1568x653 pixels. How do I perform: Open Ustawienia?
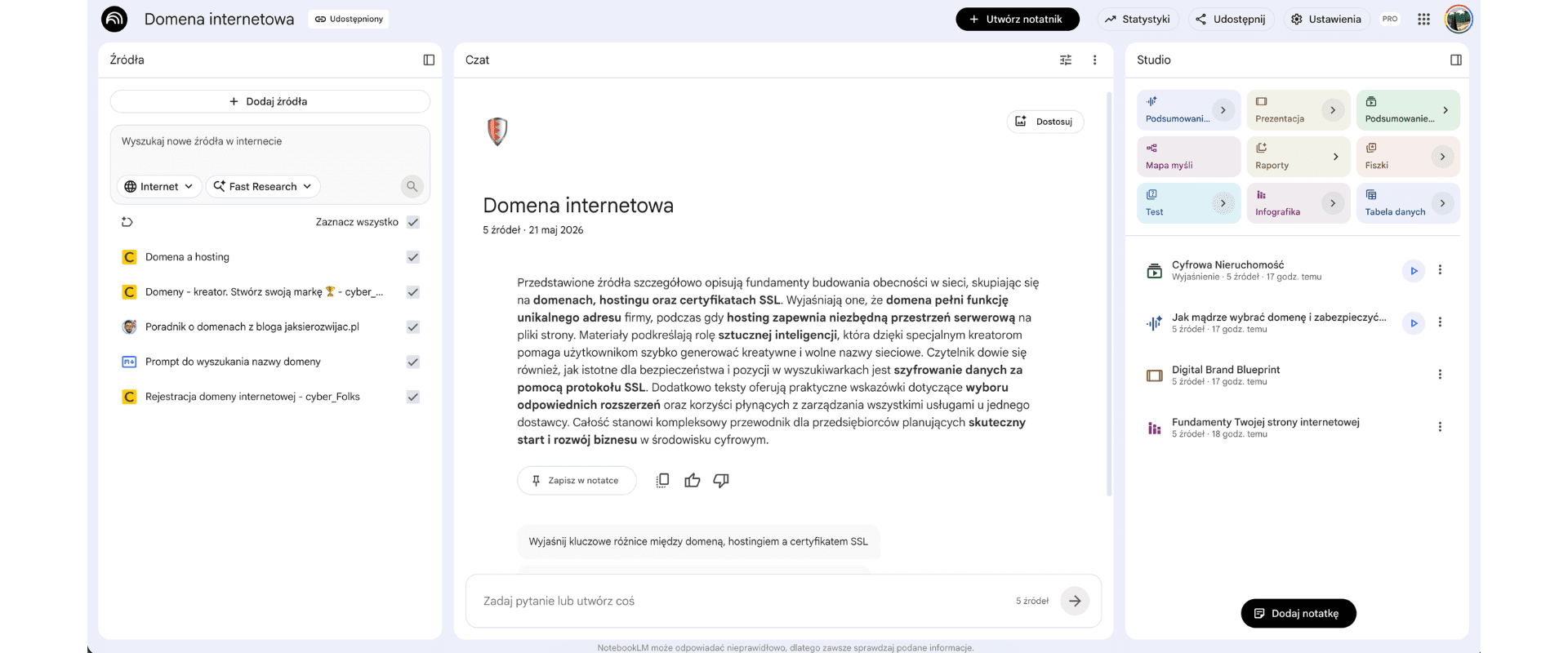[x=1325, y=19]
